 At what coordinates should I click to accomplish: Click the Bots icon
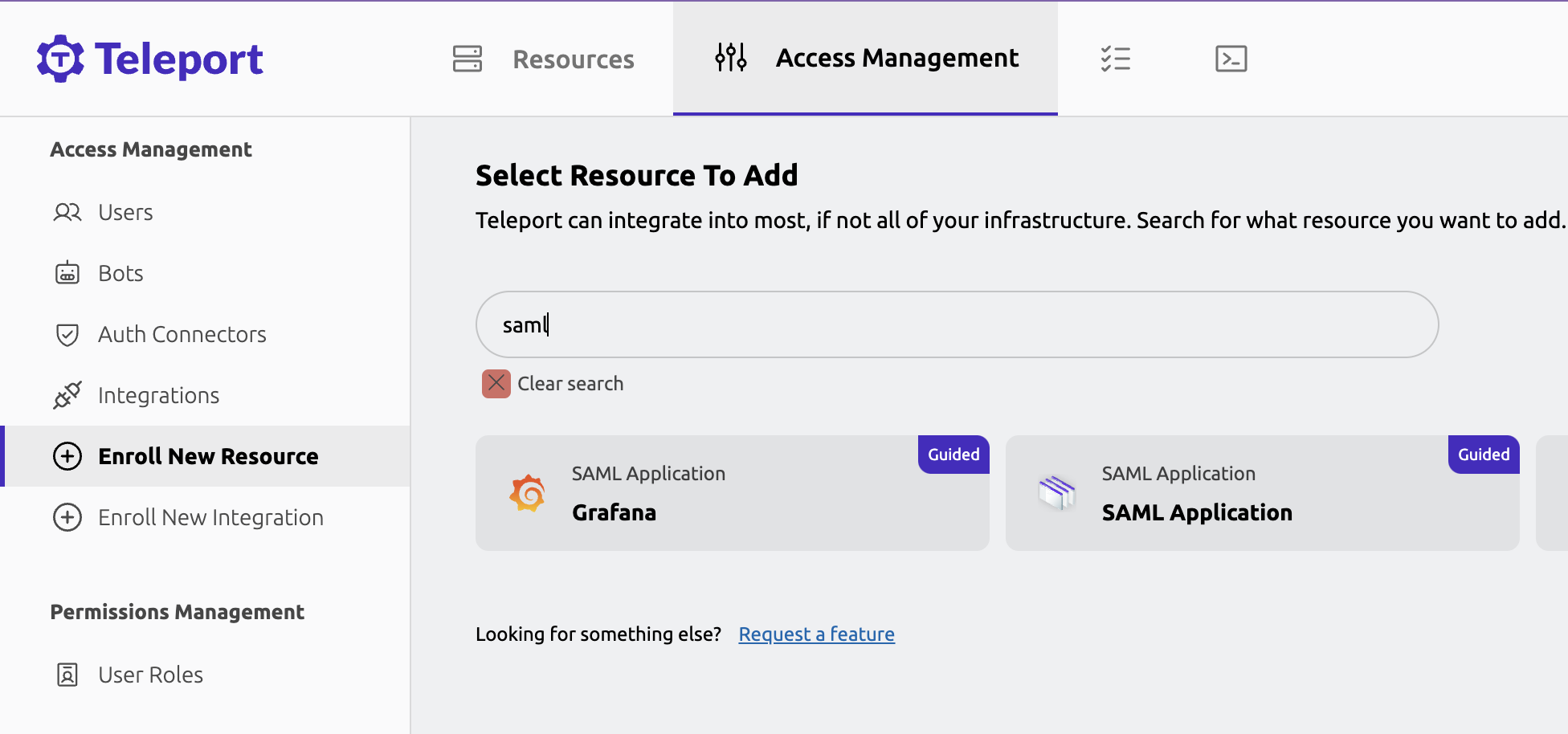click(x=67, y=273)
